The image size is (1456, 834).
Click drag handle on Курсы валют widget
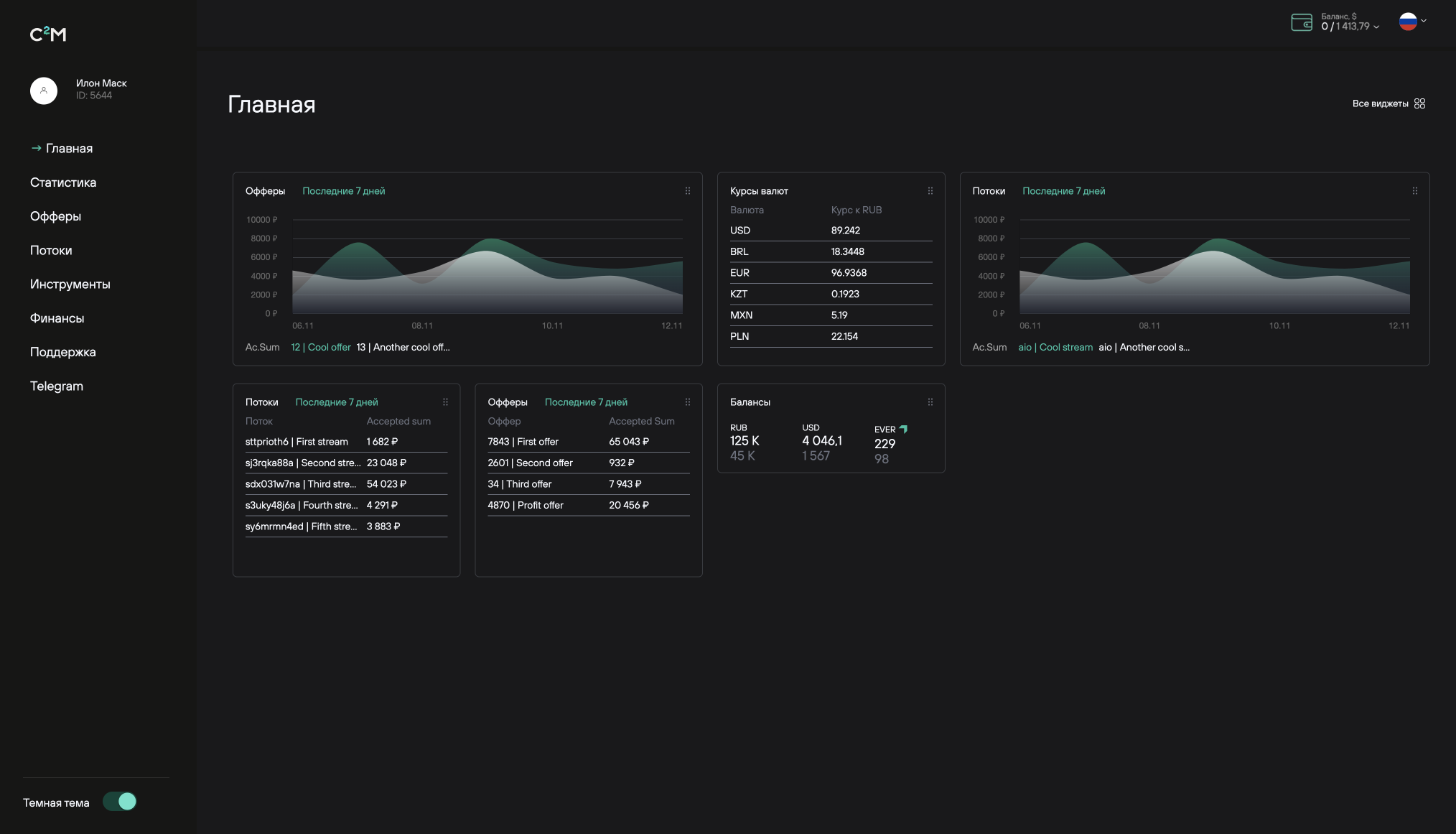[930, 191]
